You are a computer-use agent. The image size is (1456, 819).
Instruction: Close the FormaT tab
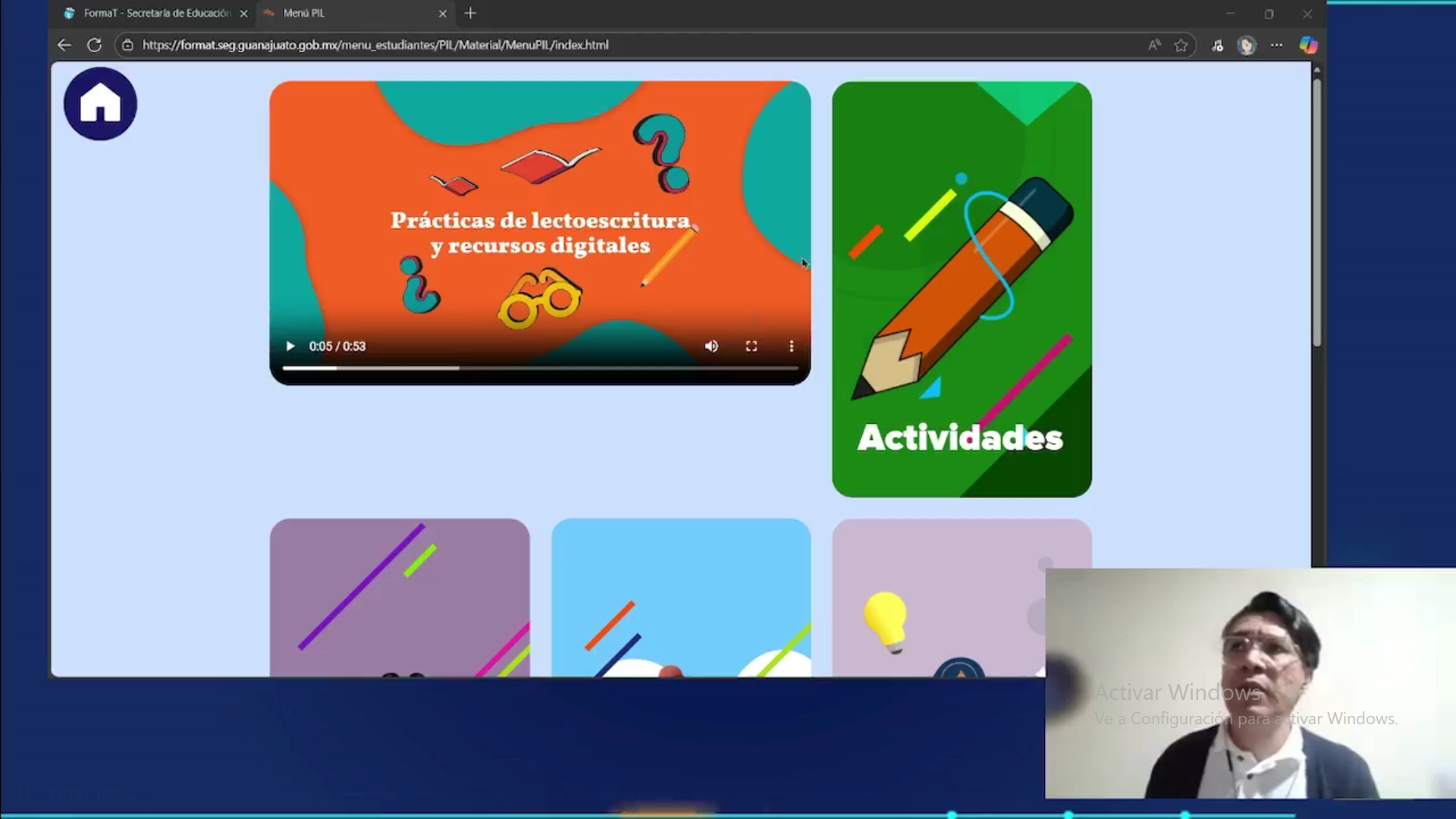[243, 14]
